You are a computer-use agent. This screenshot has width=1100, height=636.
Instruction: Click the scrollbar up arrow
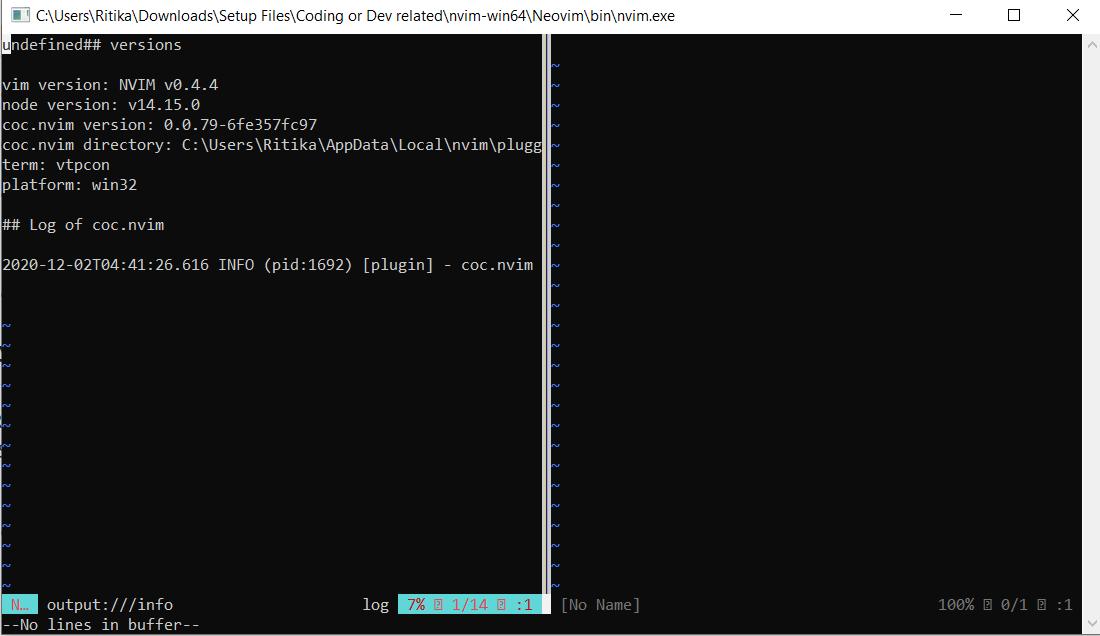1092,44
